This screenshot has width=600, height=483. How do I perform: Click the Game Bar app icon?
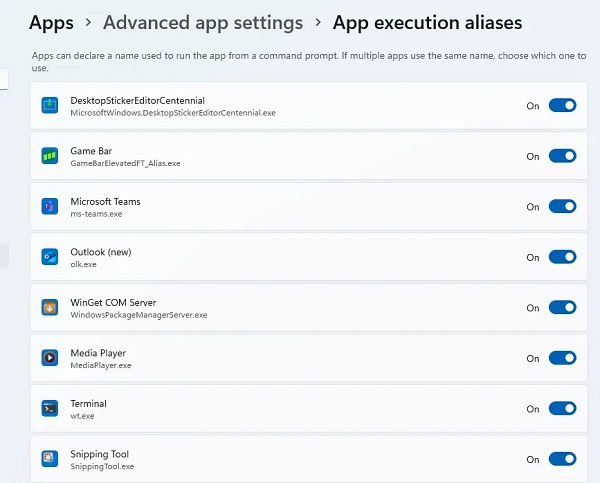point(50,156)
